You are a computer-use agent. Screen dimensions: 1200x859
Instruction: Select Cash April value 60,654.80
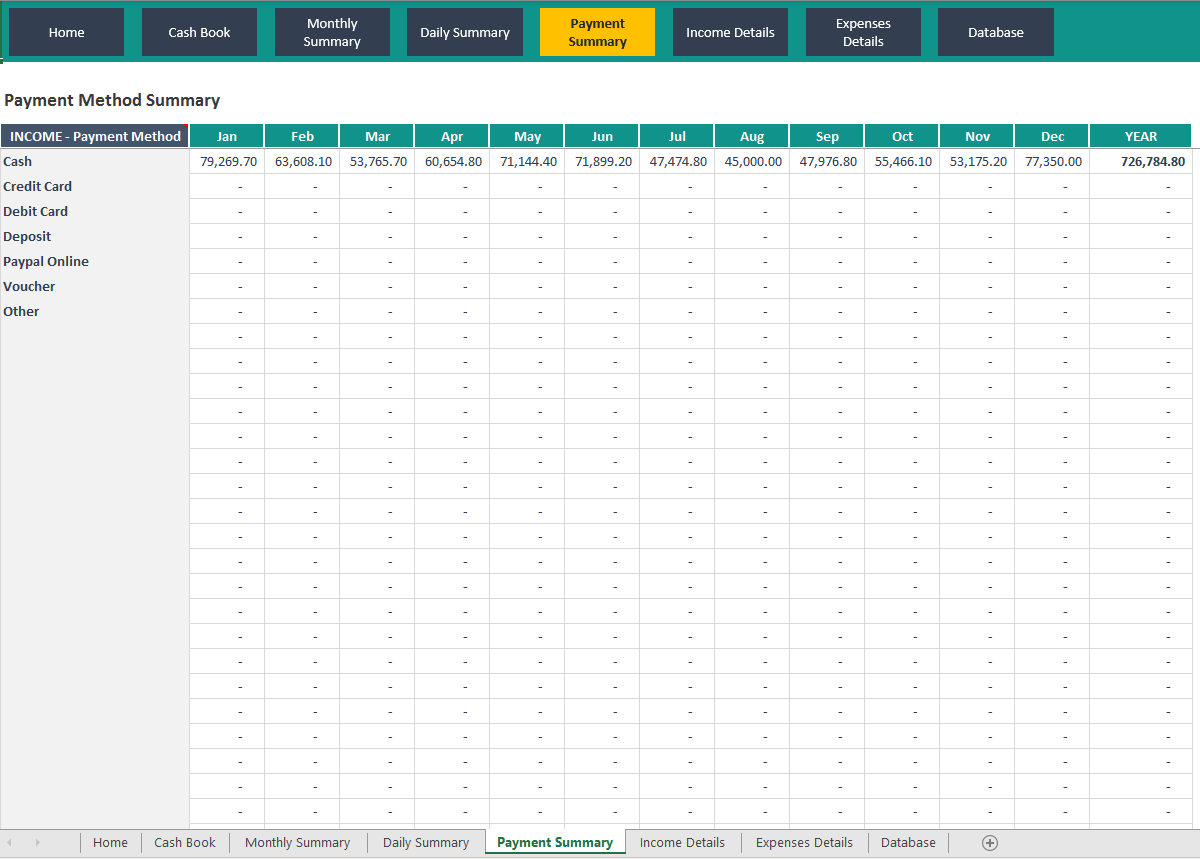pyautogui.click(x=452, y=161)
